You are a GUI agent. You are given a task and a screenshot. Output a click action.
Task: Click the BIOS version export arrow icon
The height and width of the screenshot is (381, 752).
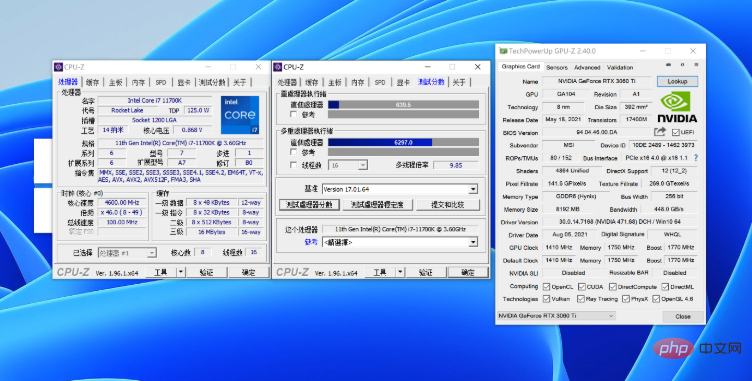point(659,132)
